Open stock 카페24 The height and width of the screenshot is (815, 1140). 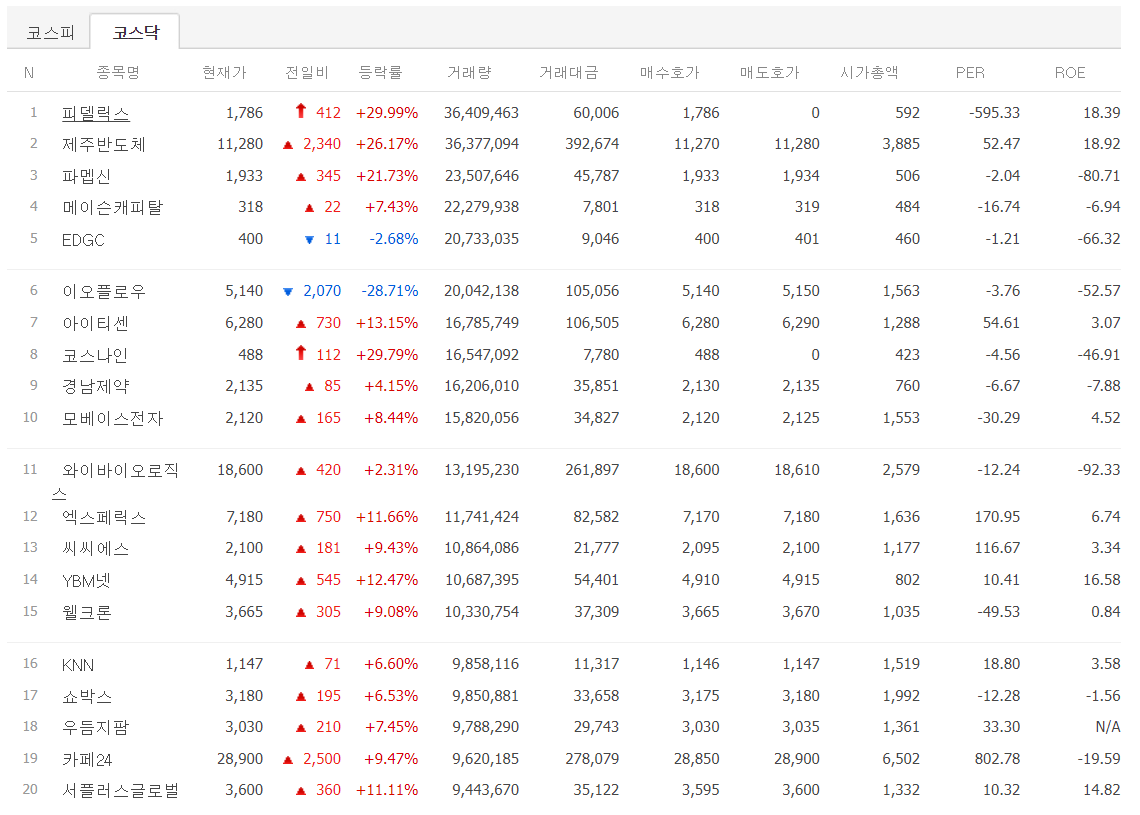point(87,759)
